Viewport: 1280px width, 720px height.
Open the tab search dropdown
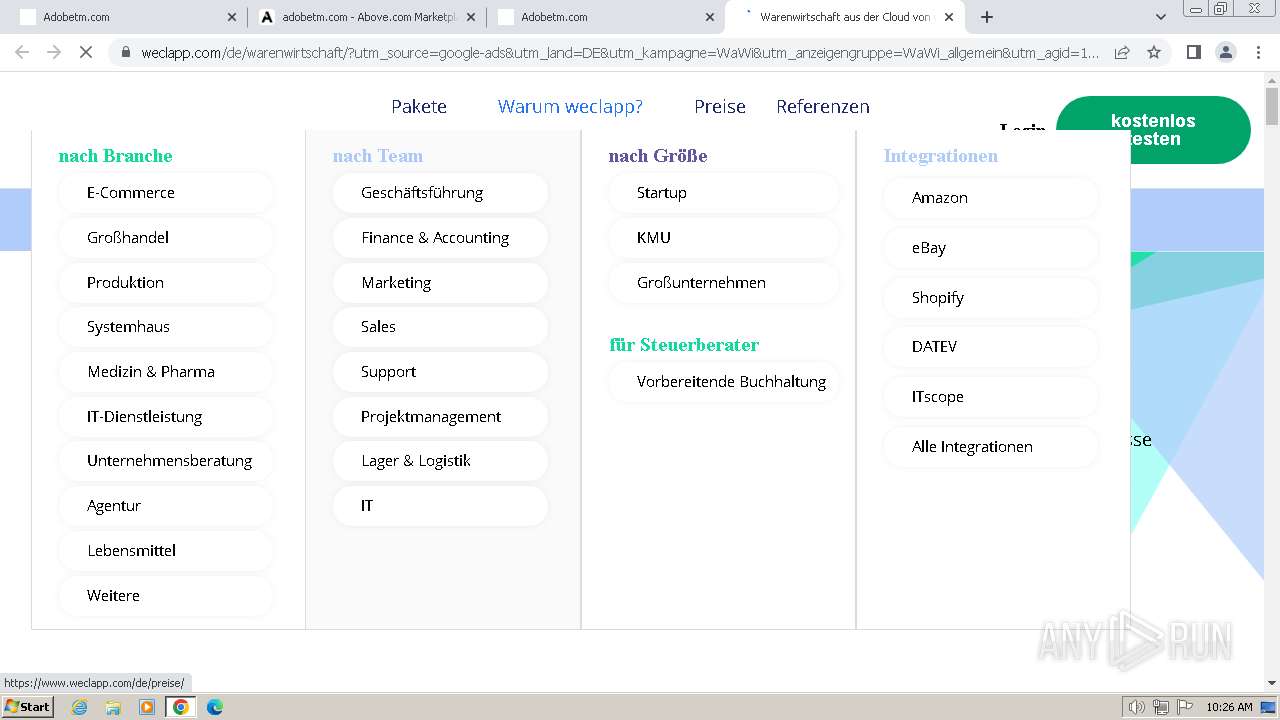tap(1160, 17)
